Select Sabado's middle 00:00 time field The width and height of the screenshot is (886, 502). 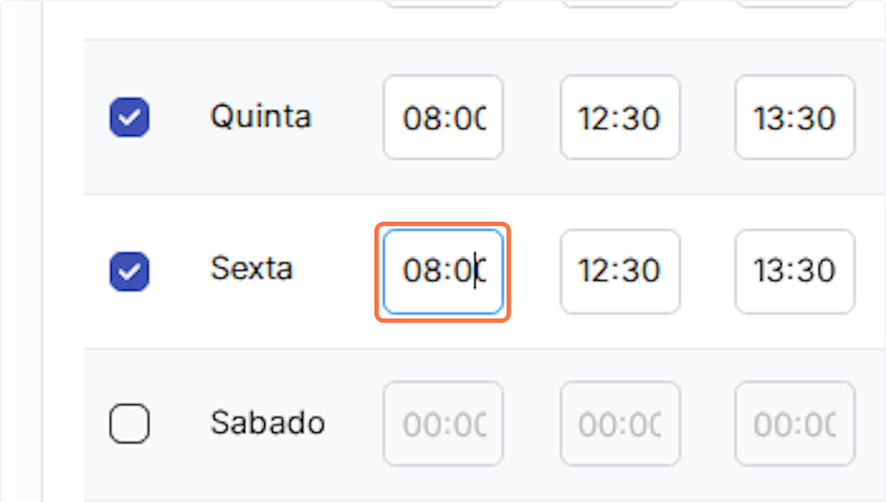619,424
